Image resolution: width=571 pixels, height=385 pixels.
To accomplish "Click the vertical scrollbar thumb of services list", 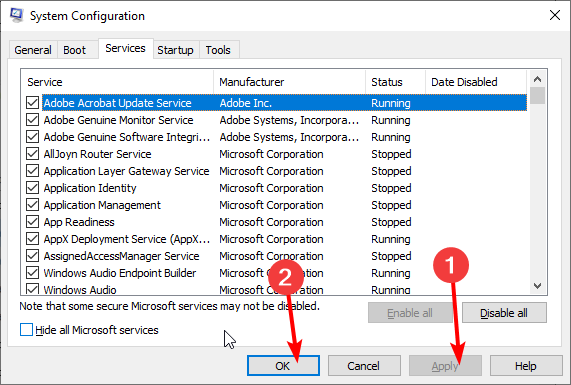I will (x=537, y=95).
